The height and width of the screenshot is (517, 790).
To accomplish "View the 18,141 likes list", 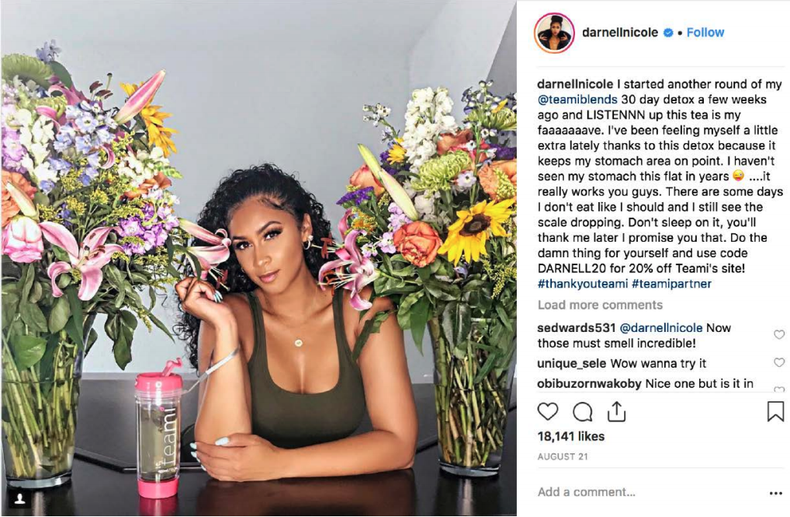I will pos(571,436).
